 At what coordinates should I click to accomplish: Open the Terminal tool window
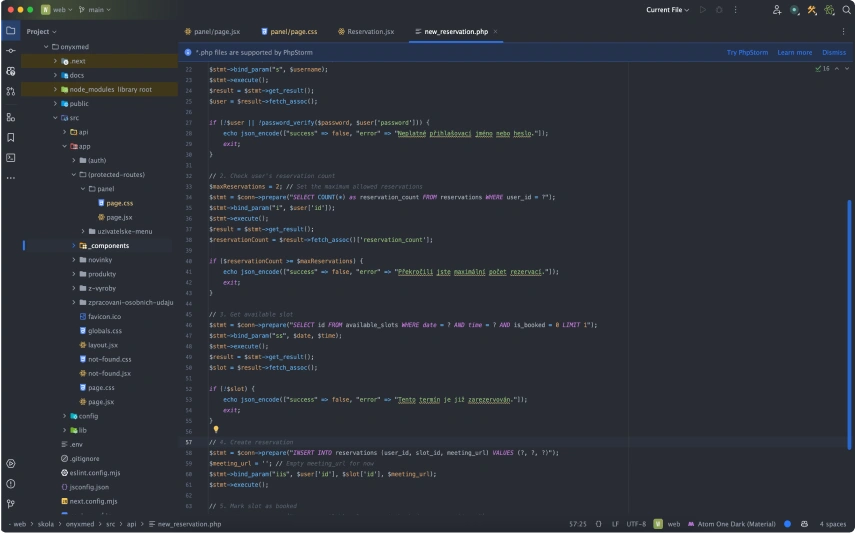click(11, 157)
